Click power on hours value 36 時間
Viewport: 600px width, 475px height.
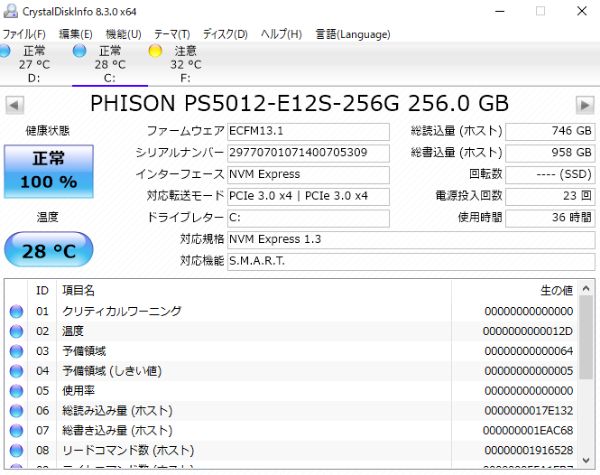[x=550, y=218]
